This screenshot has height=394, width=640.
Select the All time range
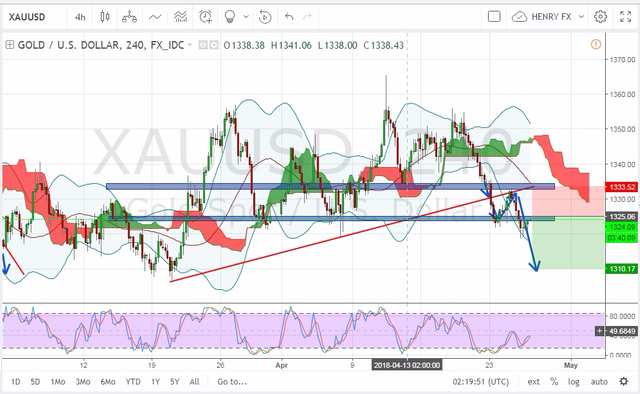pyautogui.click(x=194, y=382)
